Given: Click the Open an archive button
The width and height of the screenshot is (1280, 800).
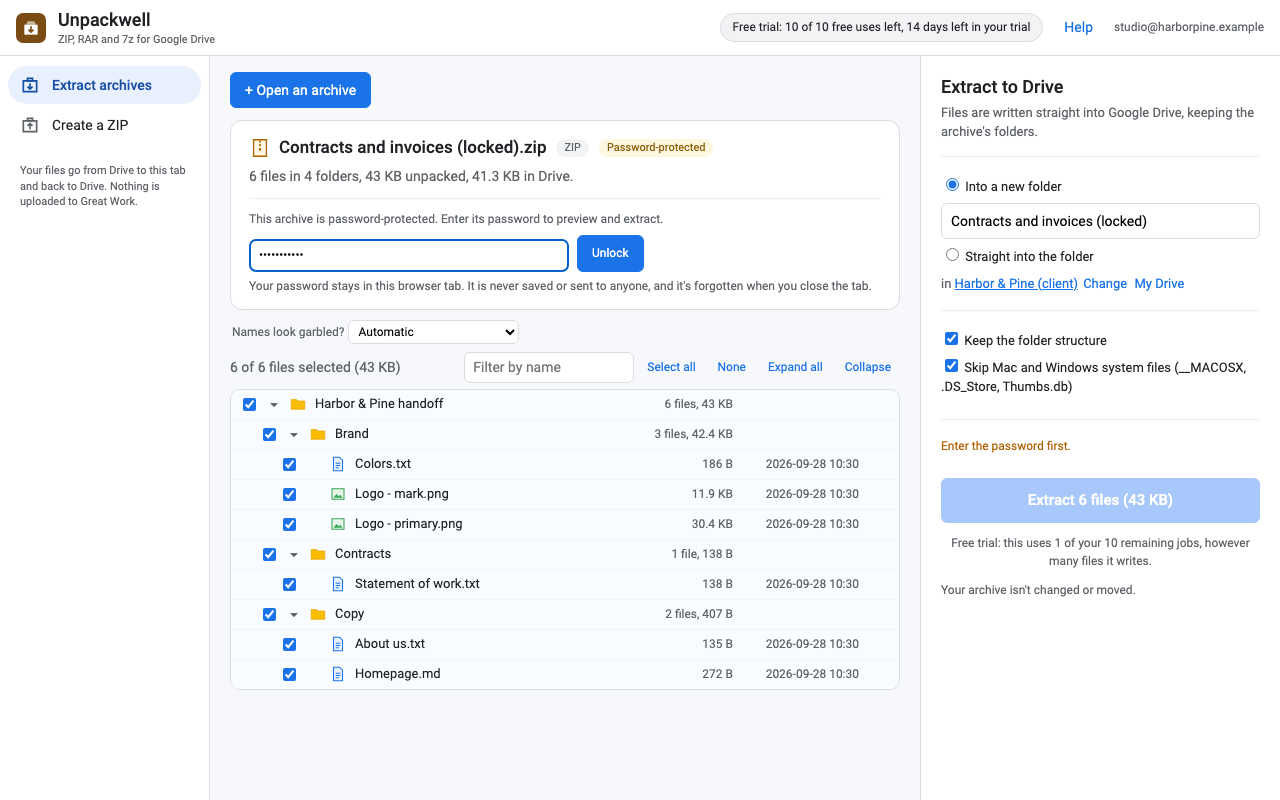Looking at the screenshot, I should click(300, 90).
